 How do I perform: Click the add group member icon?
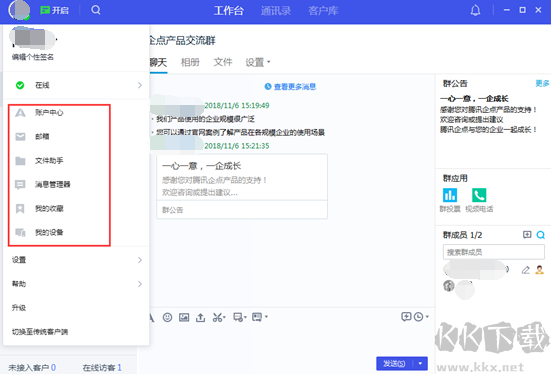pos(527,234)
